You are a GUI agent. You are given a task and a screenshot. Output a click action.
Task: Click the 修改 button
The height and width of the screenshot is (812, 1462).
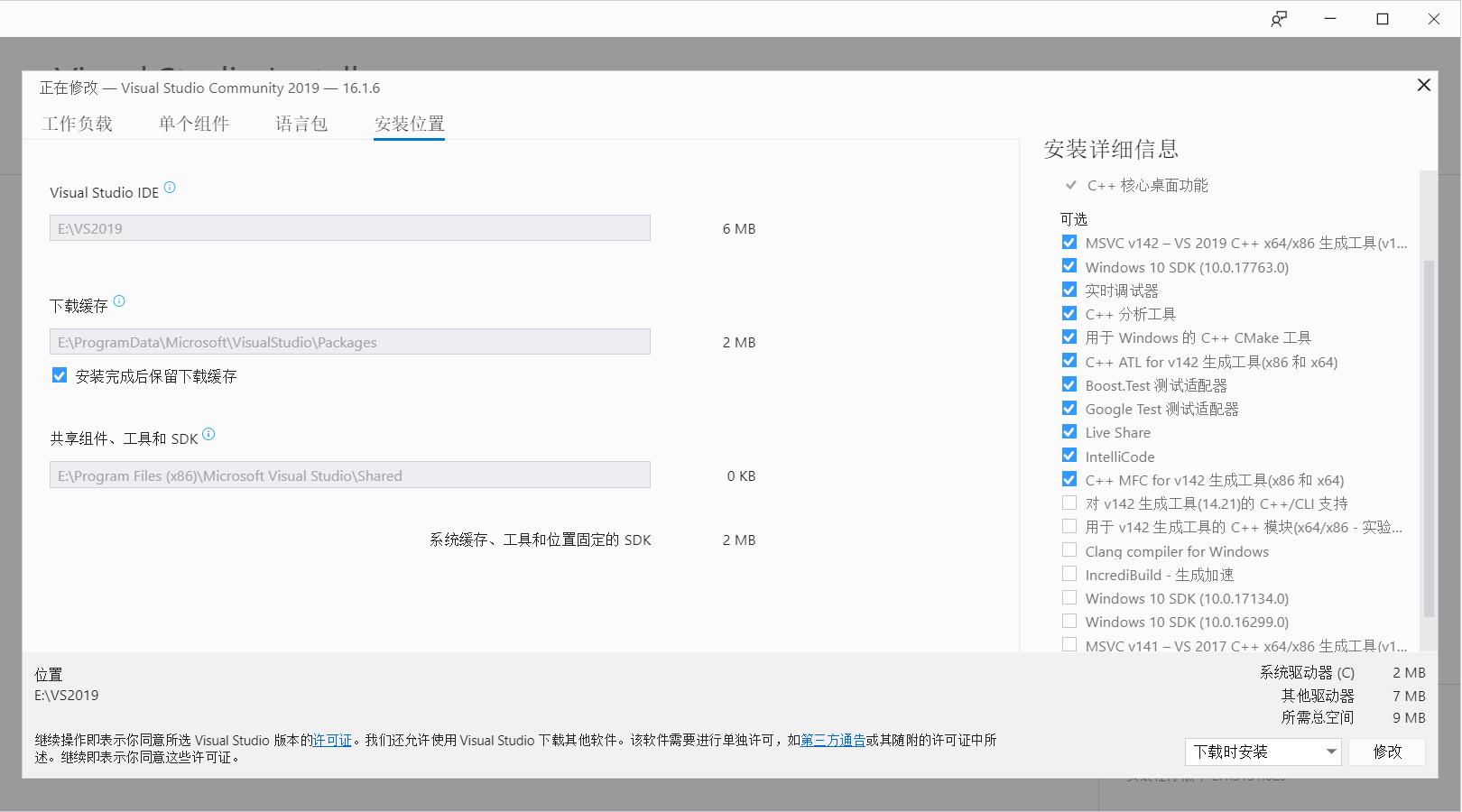1387,752
